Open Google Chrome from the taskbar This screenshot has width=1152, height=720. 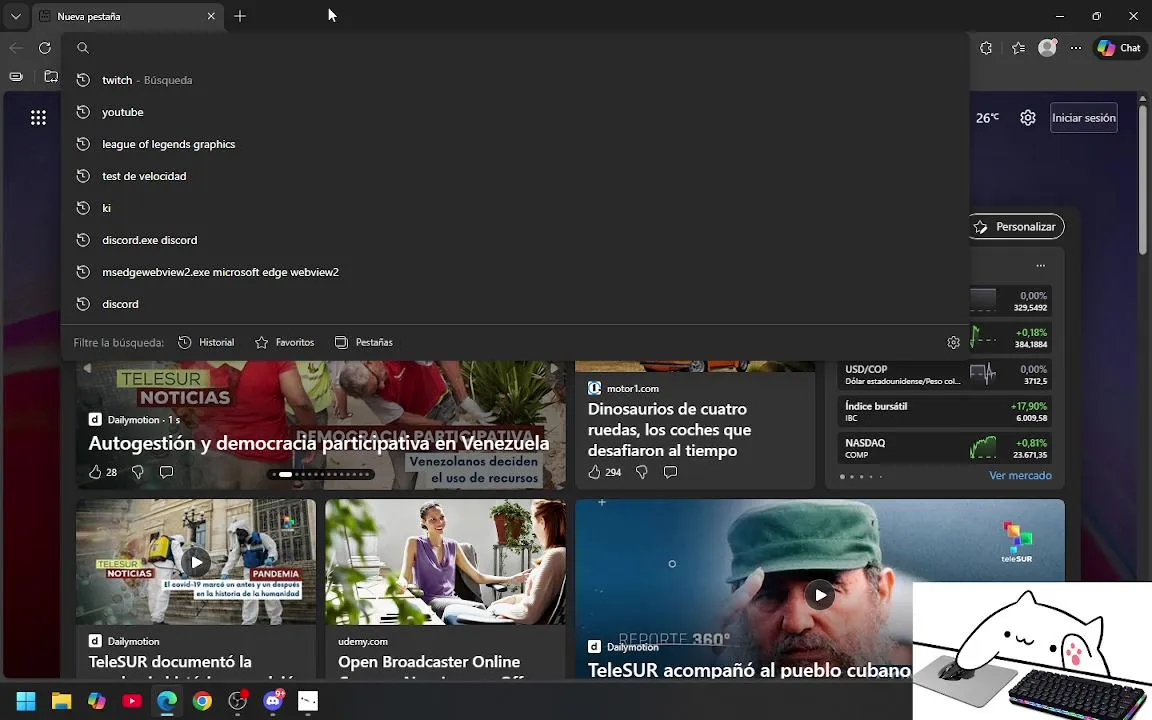pos(202,701)
